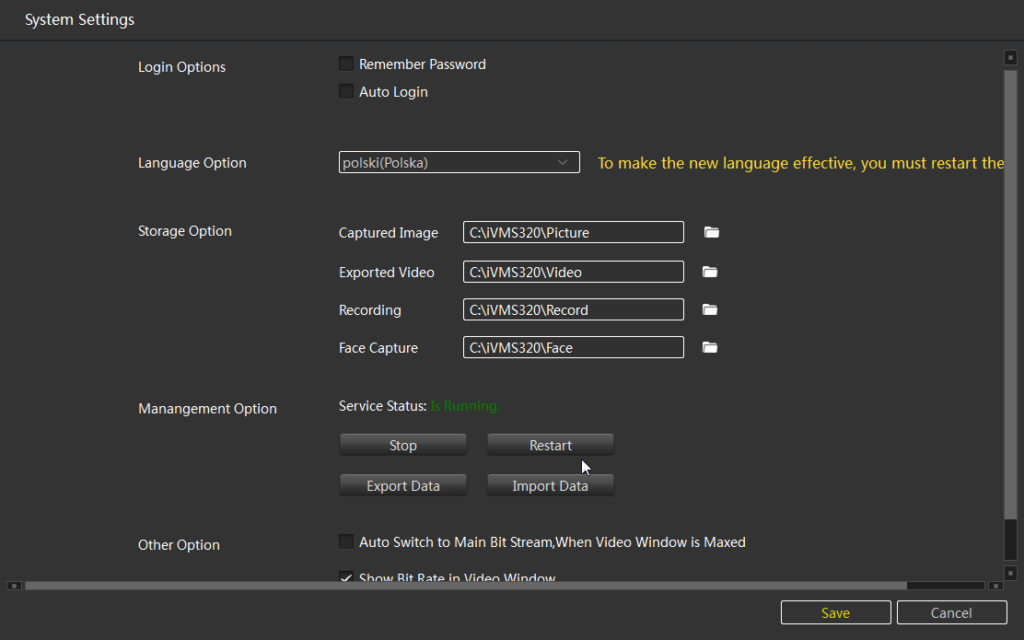Browse folder for Exported Video path

(x=711, y=272)
